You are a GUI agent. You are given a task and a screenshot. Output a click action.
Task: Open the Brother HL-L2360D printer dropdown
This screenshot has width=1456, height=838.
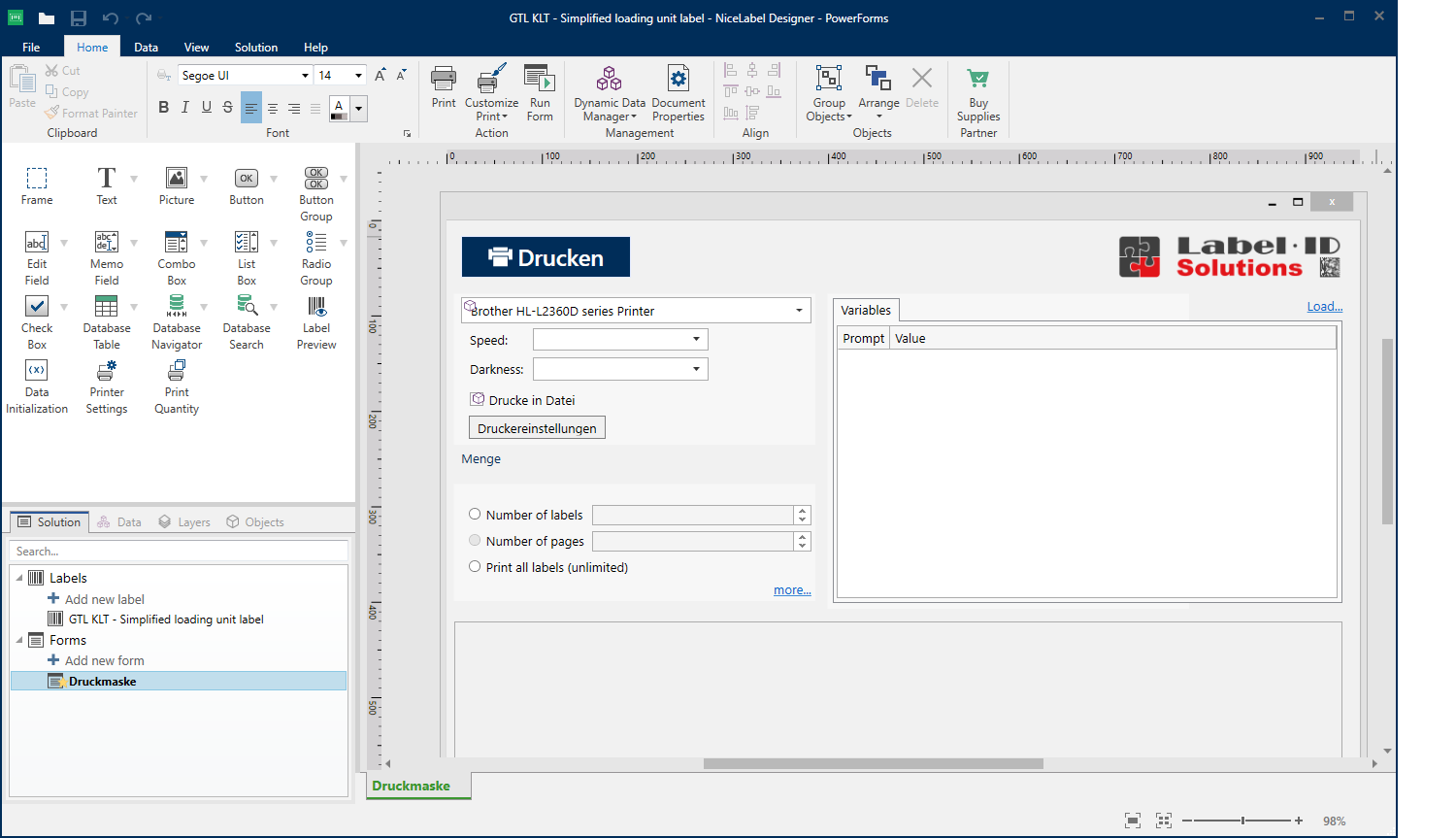click(799, 311)
